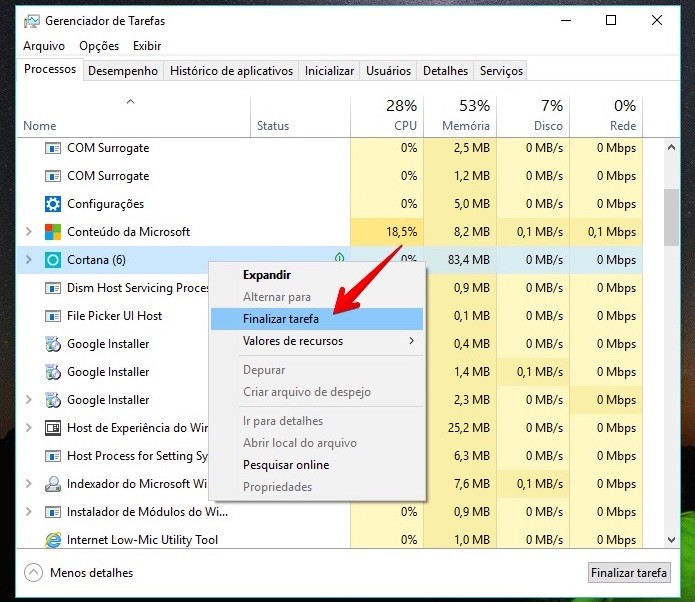Open the Valores de recursos submenu
The image size is (695, 602).
point(316,341)
